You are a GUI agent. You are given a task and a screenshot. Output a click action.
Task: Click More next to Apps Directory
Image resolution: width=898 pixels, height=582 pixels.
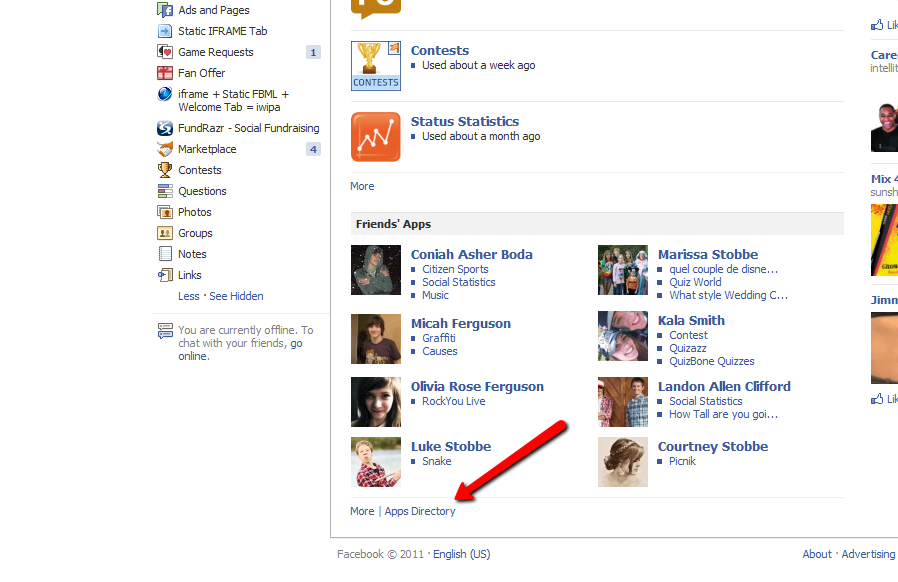coord(362,511)
